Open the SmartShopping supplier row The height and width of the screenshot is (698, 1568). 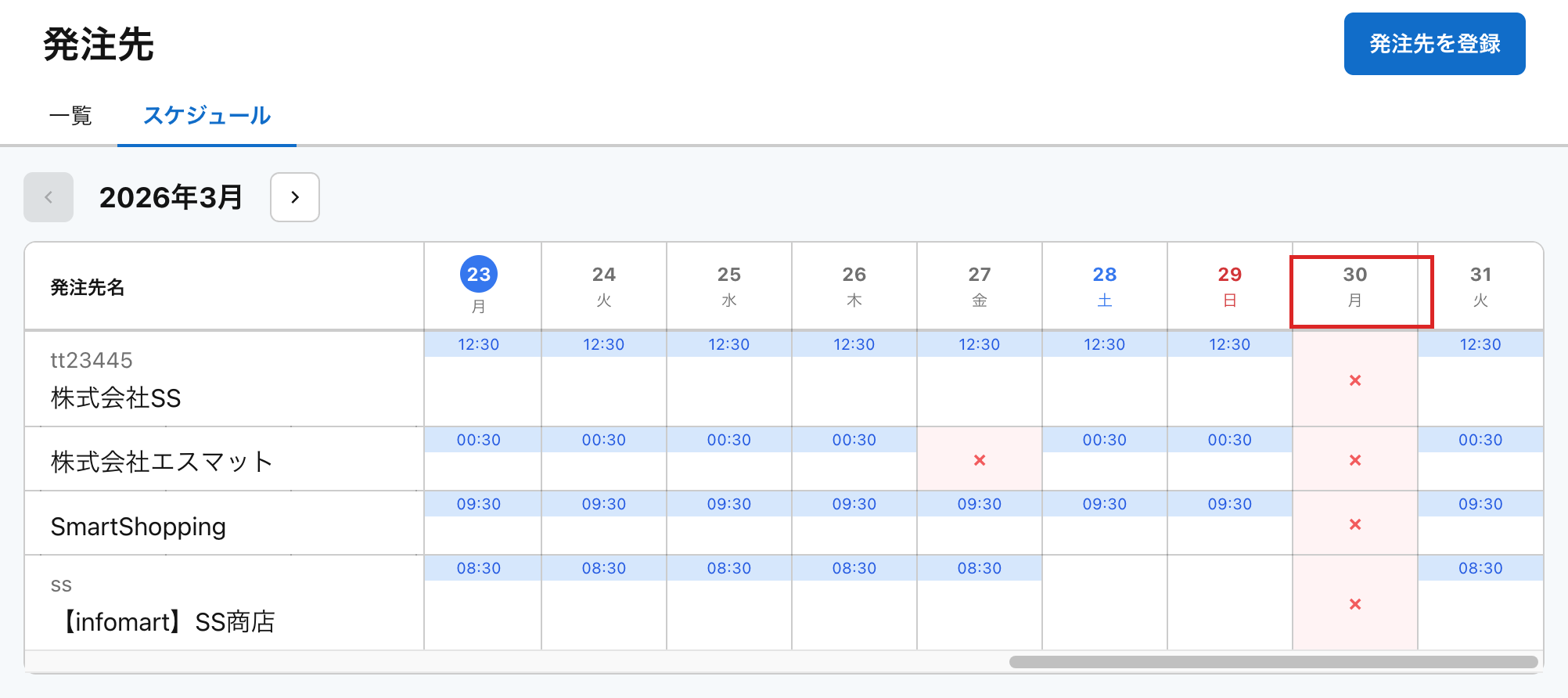point(138,527)
